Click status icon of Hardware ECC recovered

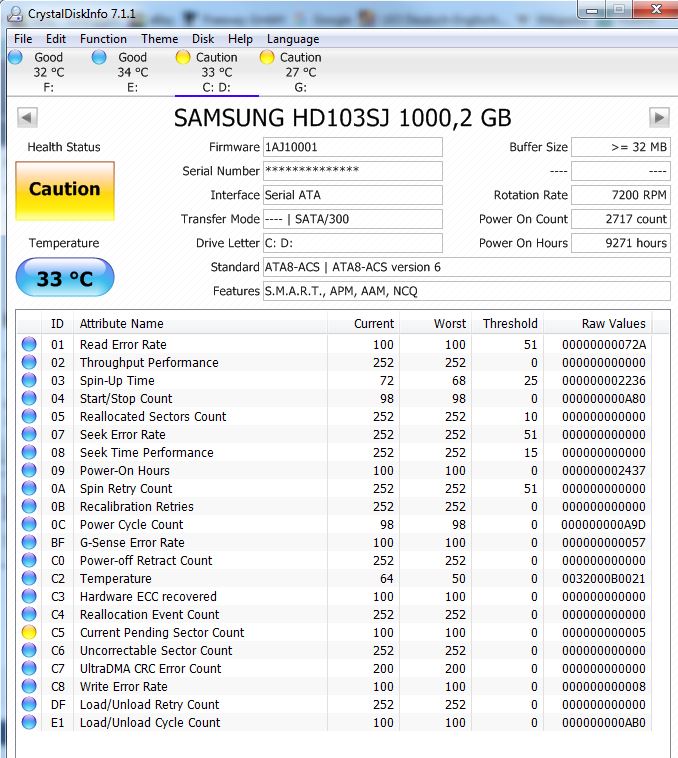(x=29, y=596)
